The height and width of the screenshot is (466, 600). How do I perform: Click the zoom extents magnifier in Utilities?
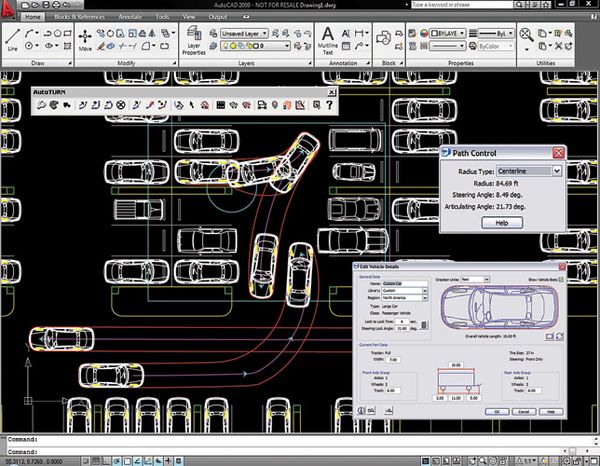point(527,34)
